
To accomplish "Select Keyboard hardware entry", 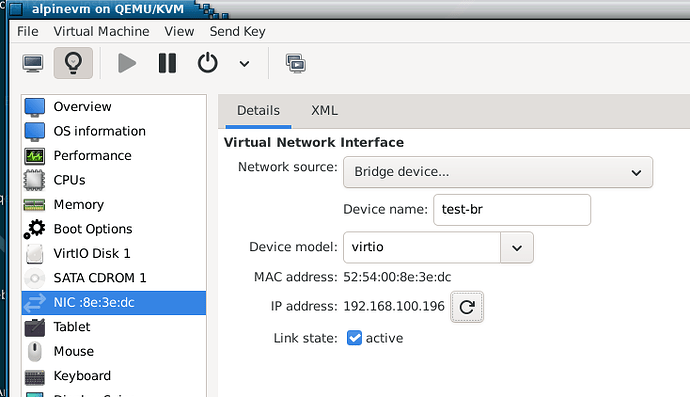I will pyautogui.click(x=114, y=376).
